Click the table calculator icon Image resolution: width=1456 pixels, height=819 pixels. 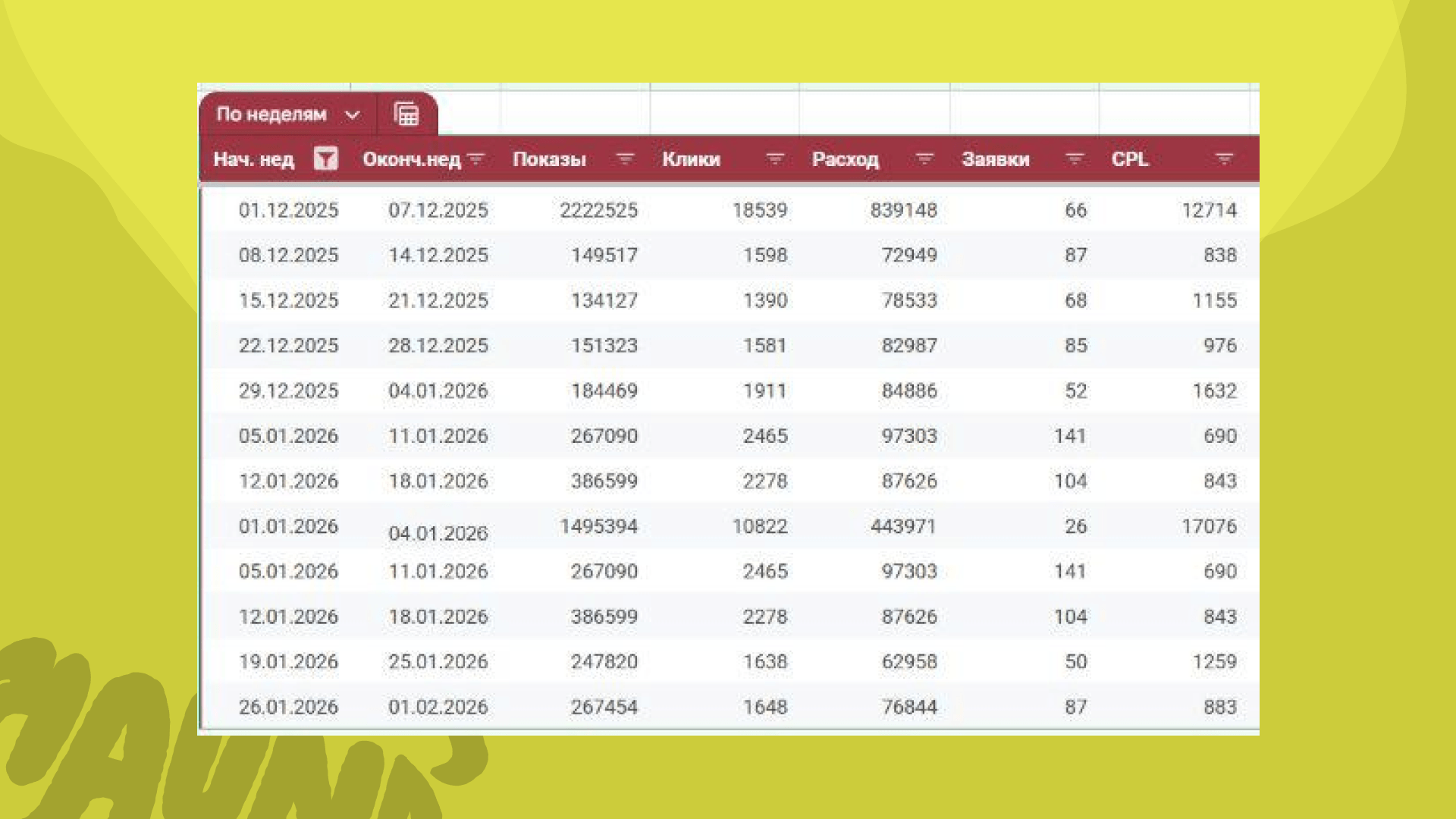click(407, 115)
